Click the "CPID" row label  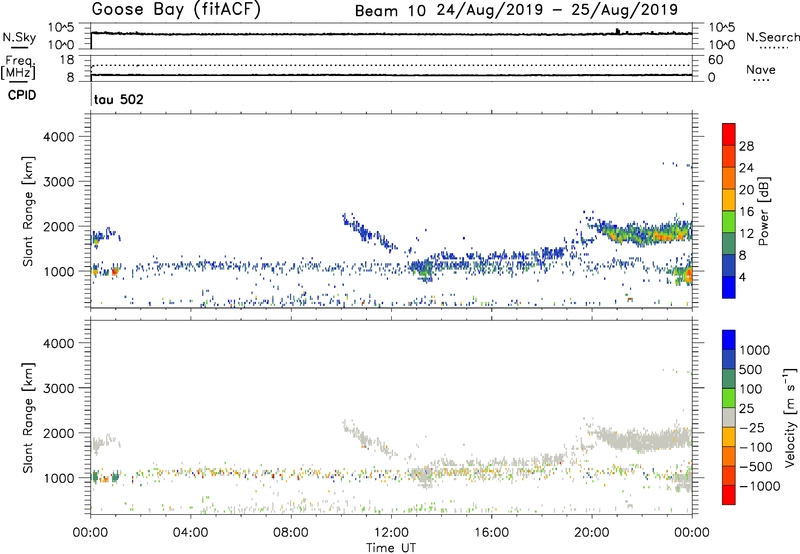(22, 95)
